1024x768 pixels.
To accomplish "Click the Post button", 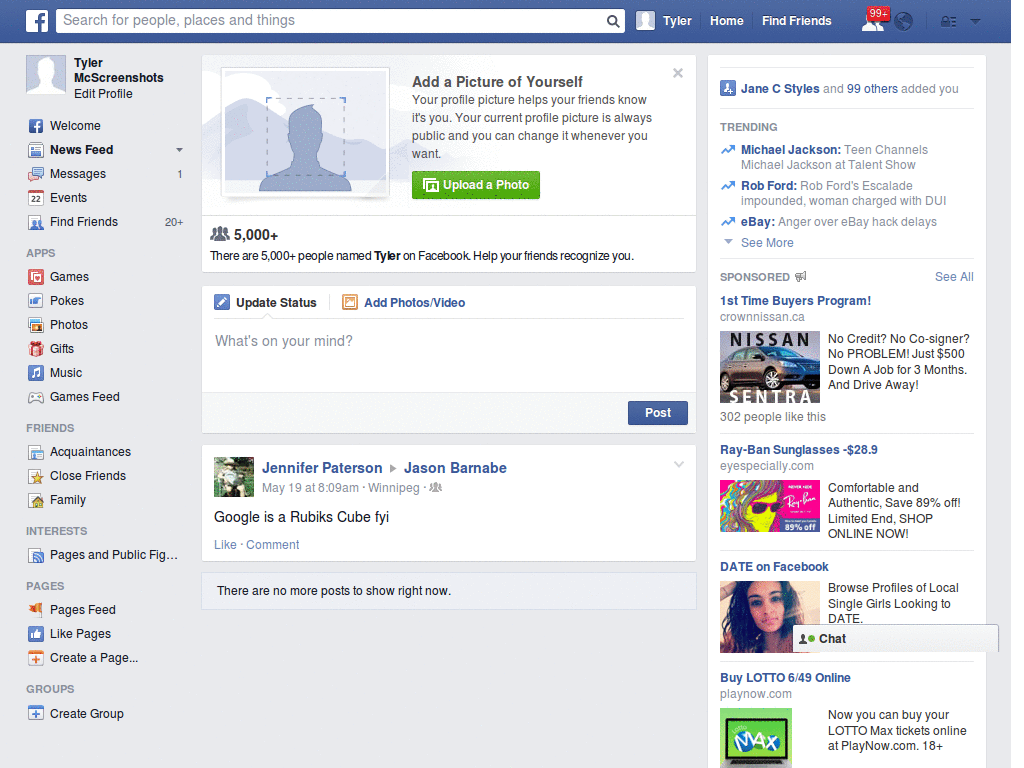I will (658, 413).
